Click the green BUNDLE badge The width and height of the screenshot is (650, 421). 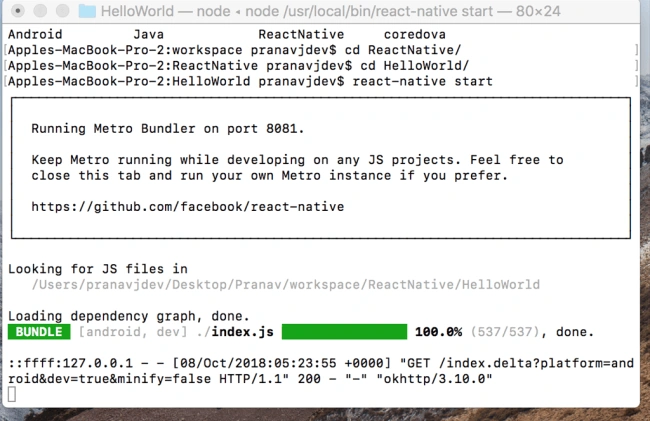click(39, 332)
